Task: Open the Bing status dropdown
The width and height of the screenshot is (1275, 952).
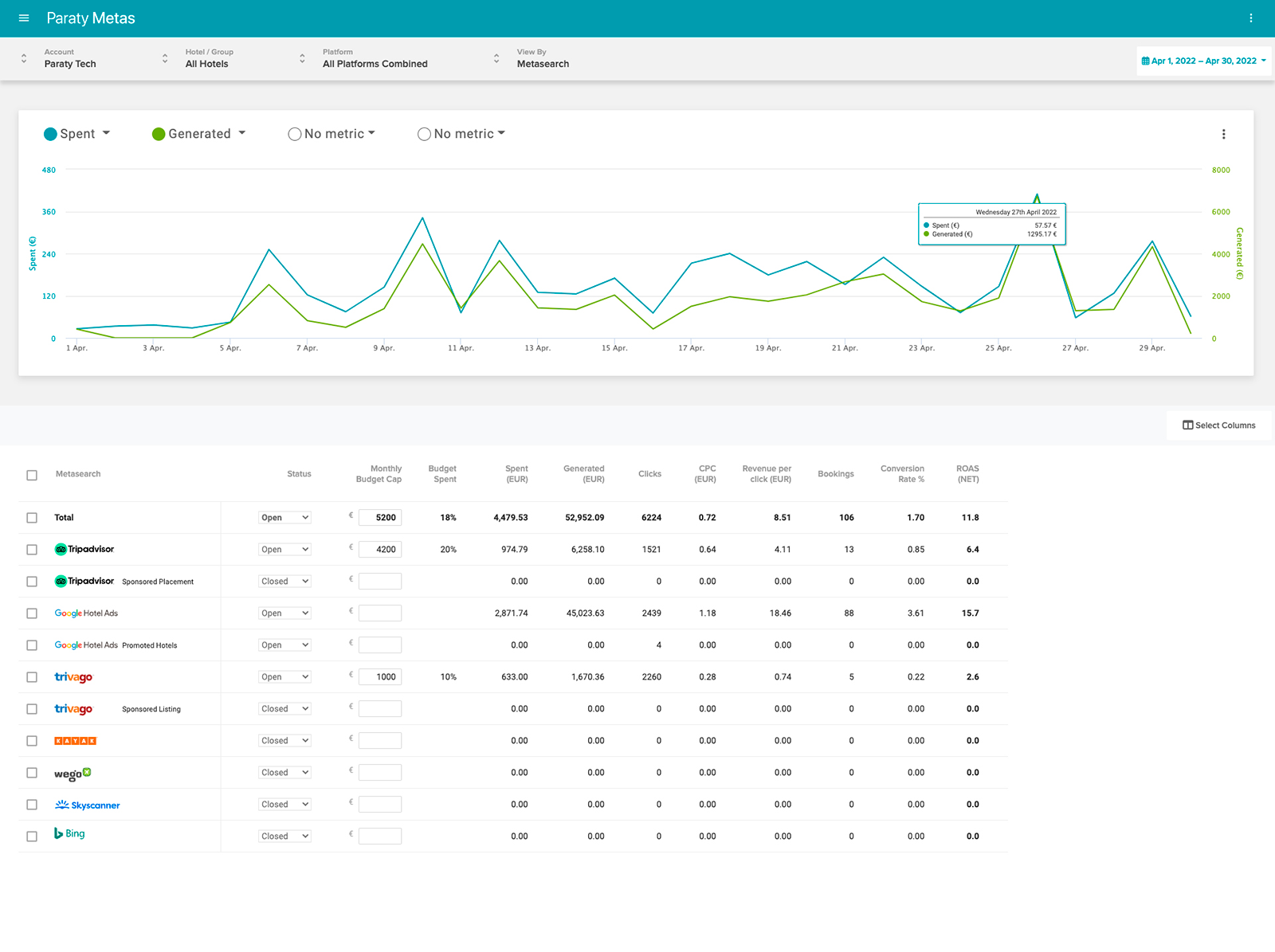Action: (x=284, y=836)
